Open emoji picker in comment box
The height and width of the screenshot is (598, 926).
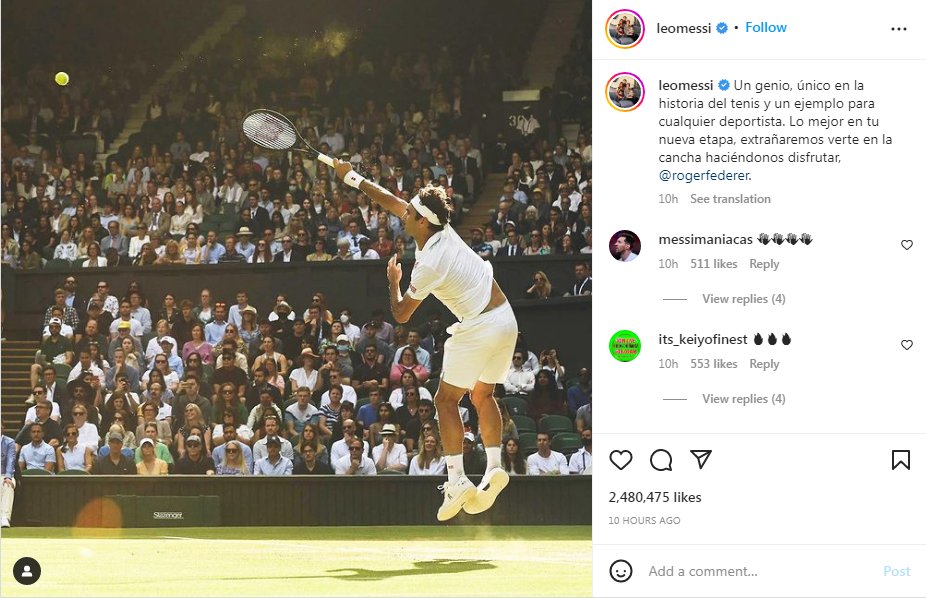tap(621, 571)
